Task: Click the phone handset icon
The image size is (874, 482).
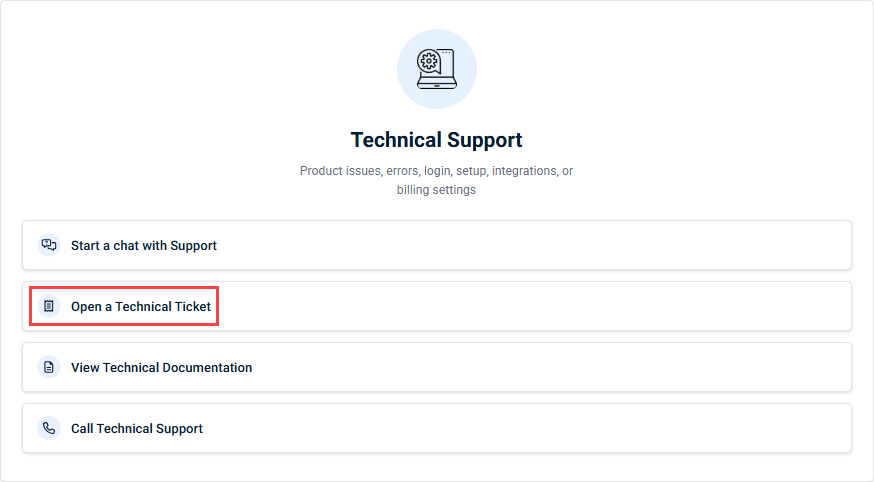Action: tap(48, 428)
